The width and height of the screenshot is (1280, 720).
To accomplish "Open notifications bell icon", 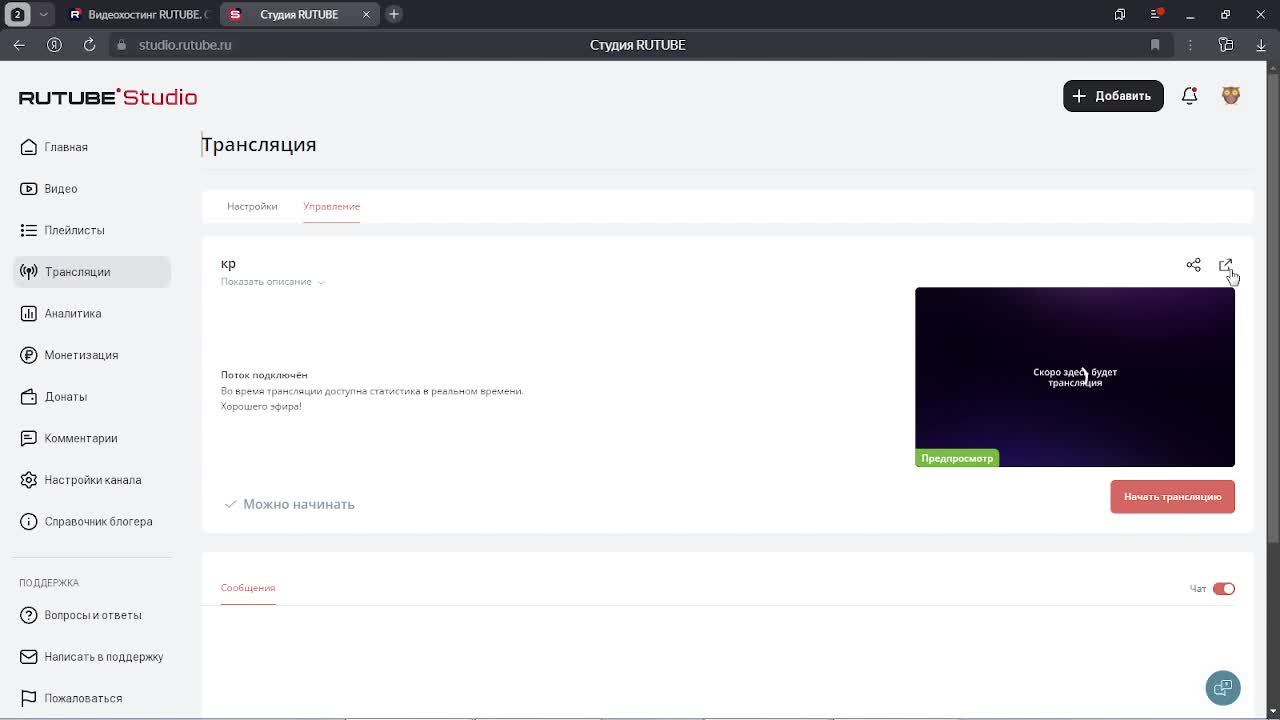I will 1189,96.
